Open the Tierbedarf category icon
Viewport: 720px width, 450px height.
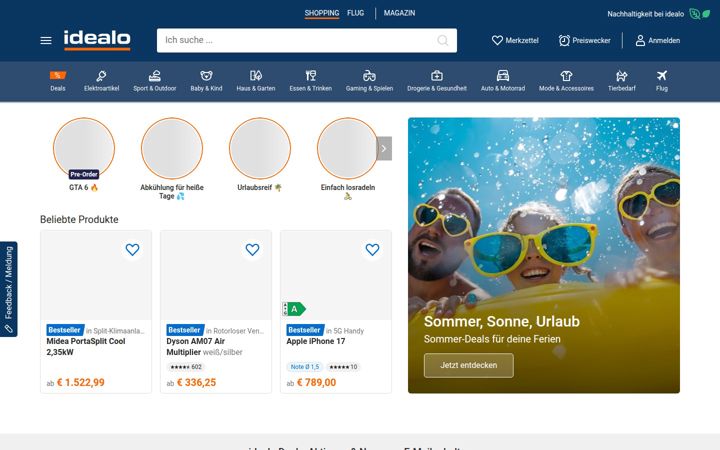tap(621, 75)
